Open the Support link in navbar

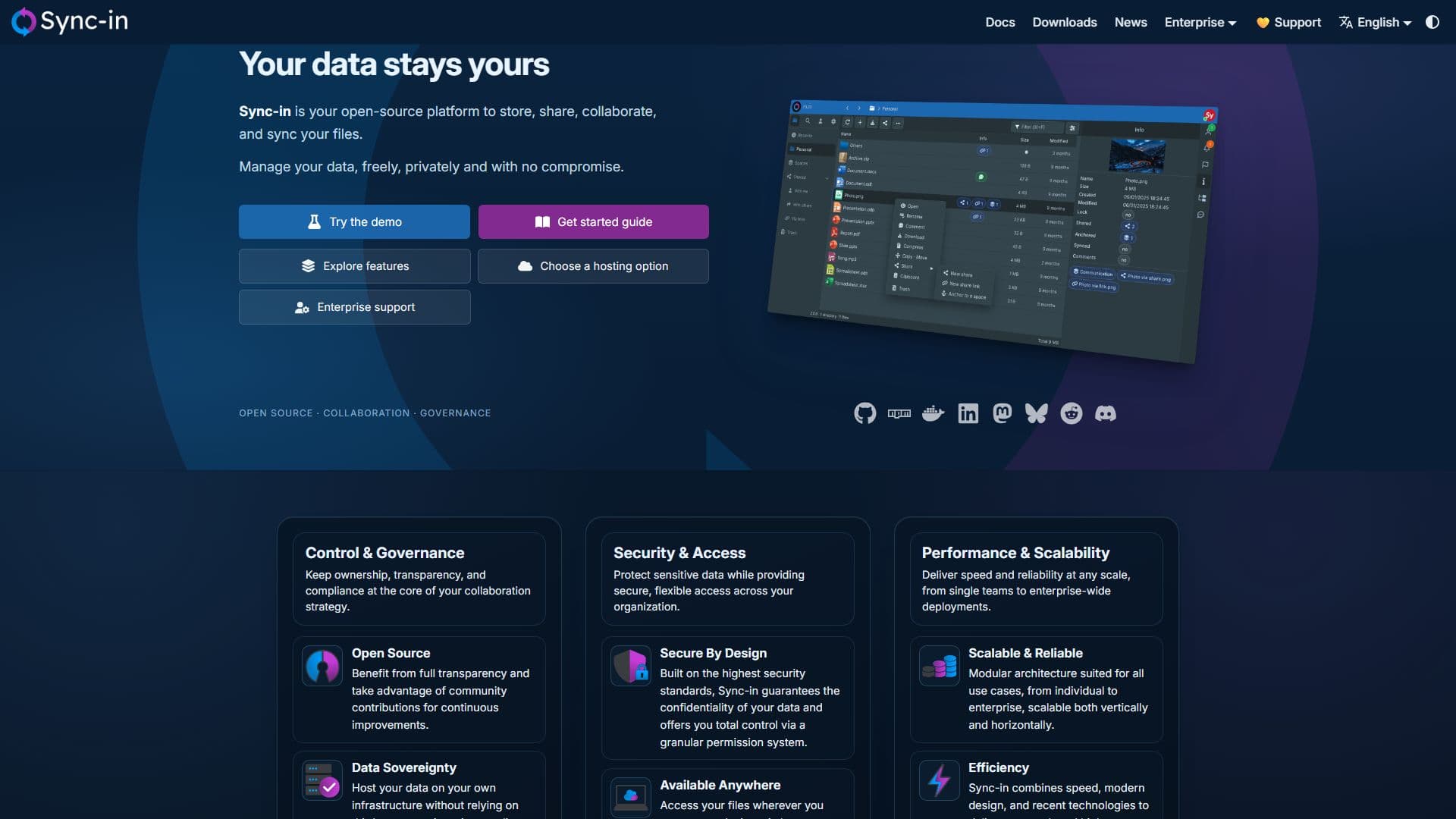coord(1289,23)
